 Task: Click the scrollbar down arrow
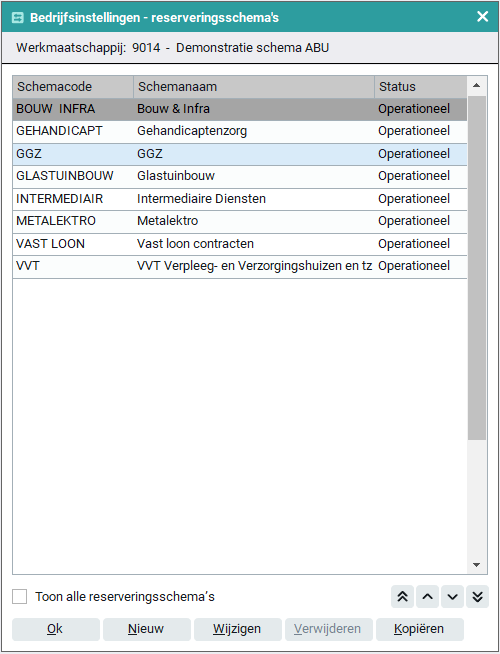pos(477,565)
